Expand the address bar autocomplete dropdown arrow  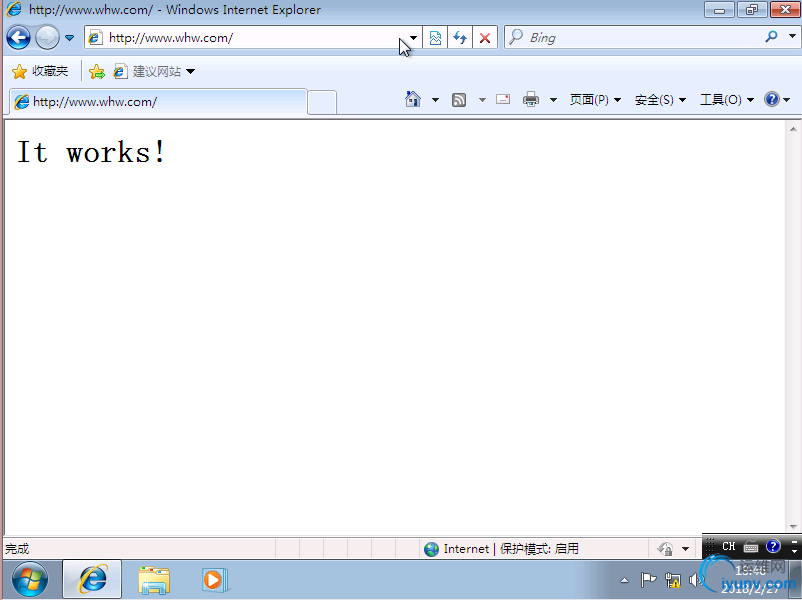click(x=413, y=38)
